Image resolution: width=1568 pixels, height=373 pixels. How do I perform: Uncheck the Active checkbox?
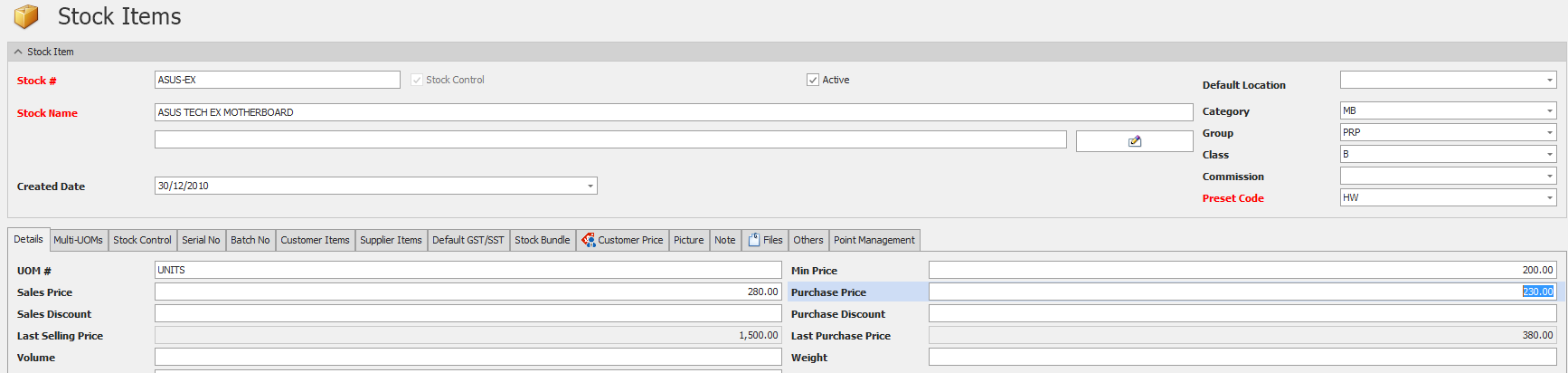click(813, 80)
